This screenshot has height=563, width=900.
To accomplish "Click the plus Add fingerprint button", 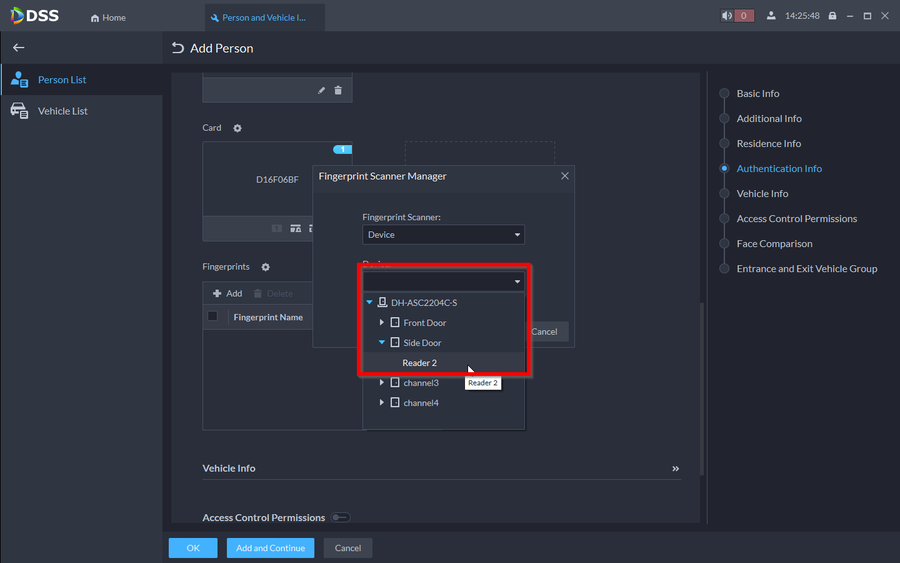I will [228, 293].
